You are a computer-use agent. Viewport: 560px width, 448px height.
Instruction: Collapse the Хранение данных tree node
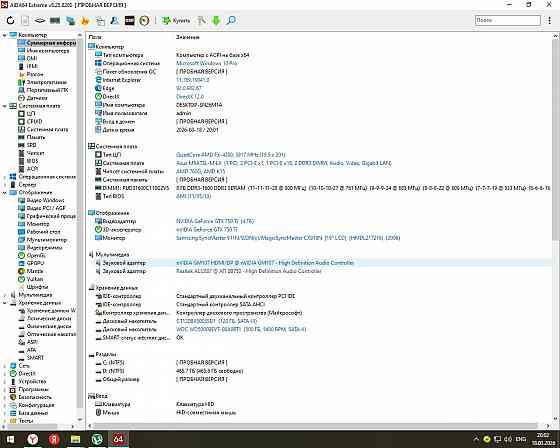[x=5, y=303]
